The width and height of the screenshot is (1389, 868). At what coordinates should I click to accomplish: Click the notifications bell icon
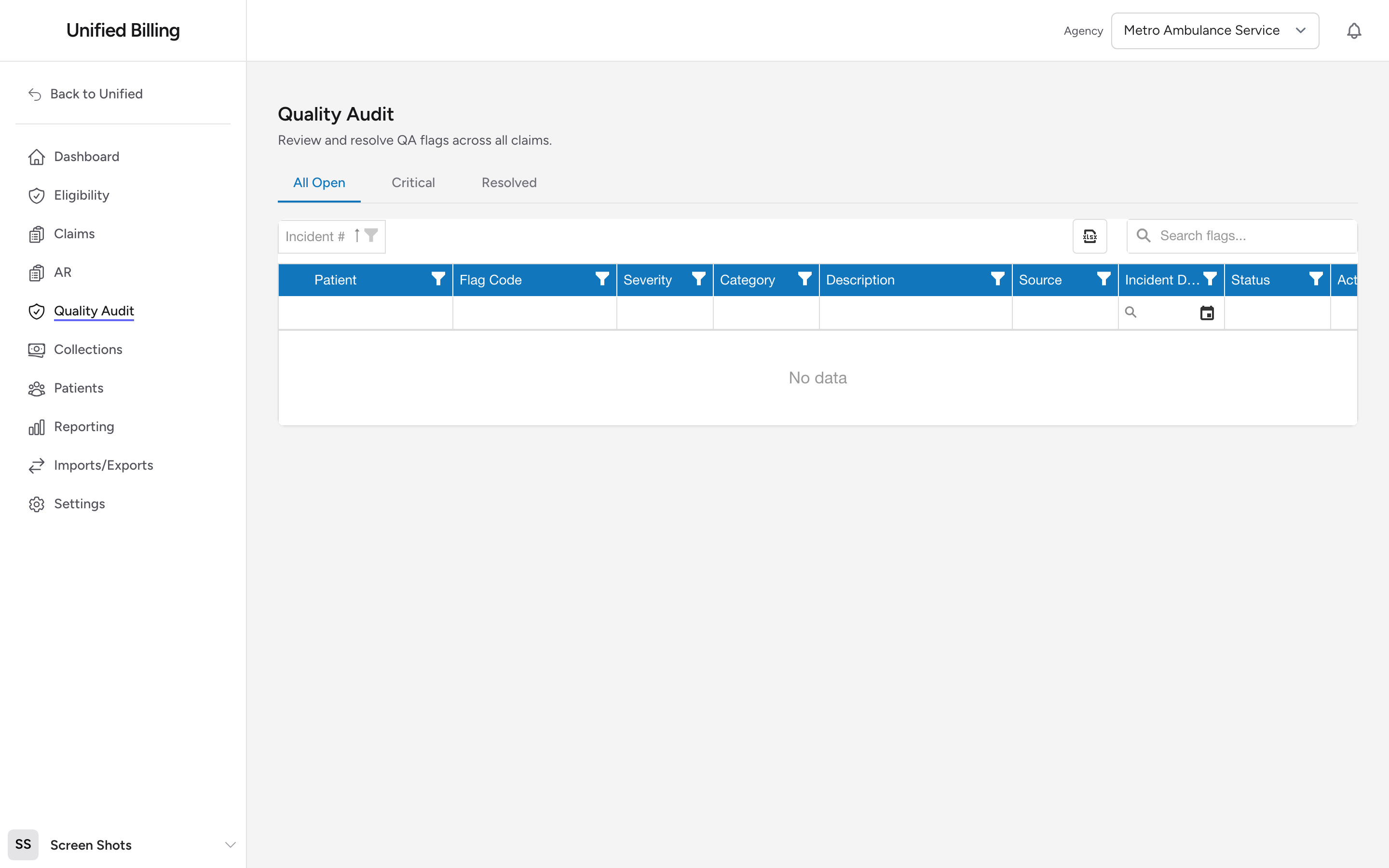(x=1353, y=30)
